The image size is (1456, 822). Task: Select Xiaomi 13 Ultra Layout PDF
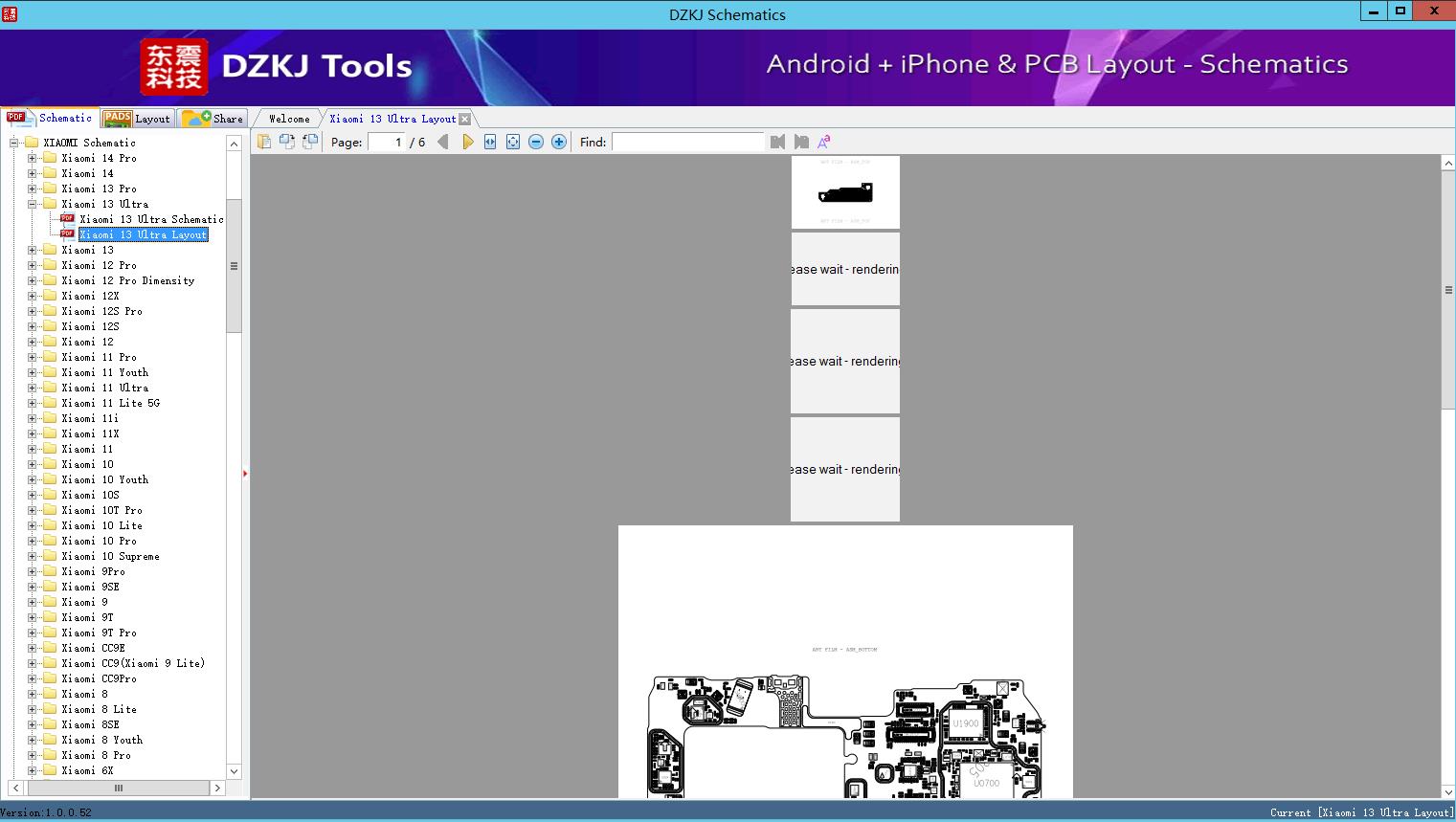pyautogui.click(x=144, y=234)
